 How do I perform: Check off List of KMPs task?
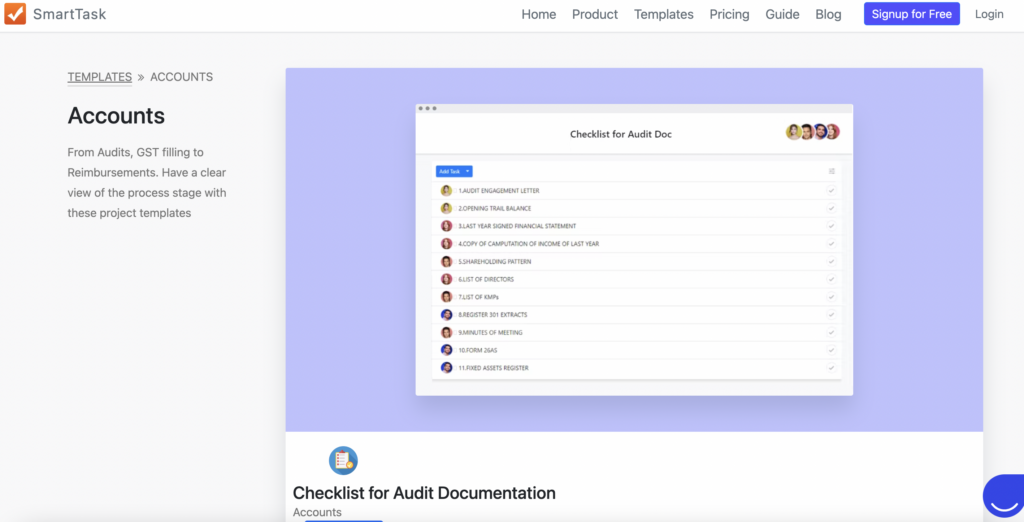831,297
